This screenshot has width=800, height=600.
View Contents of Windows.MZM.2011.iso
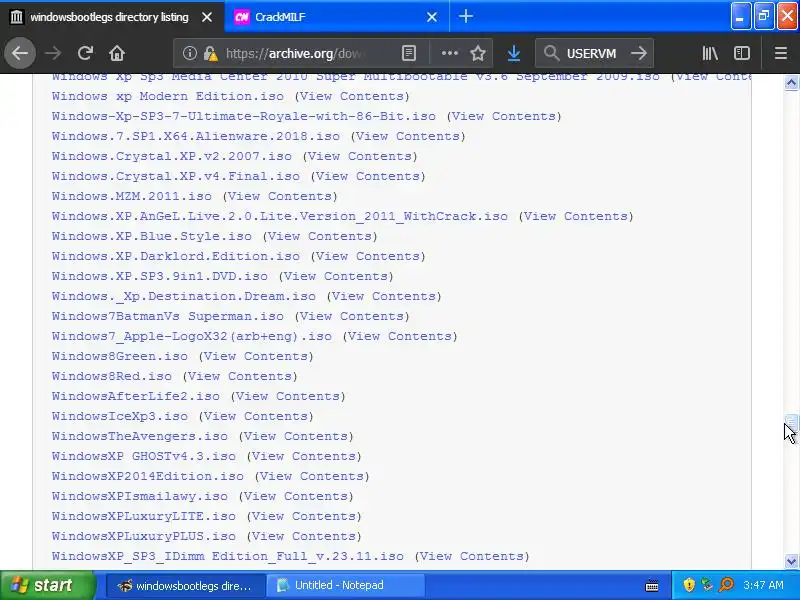coord(280,196)
